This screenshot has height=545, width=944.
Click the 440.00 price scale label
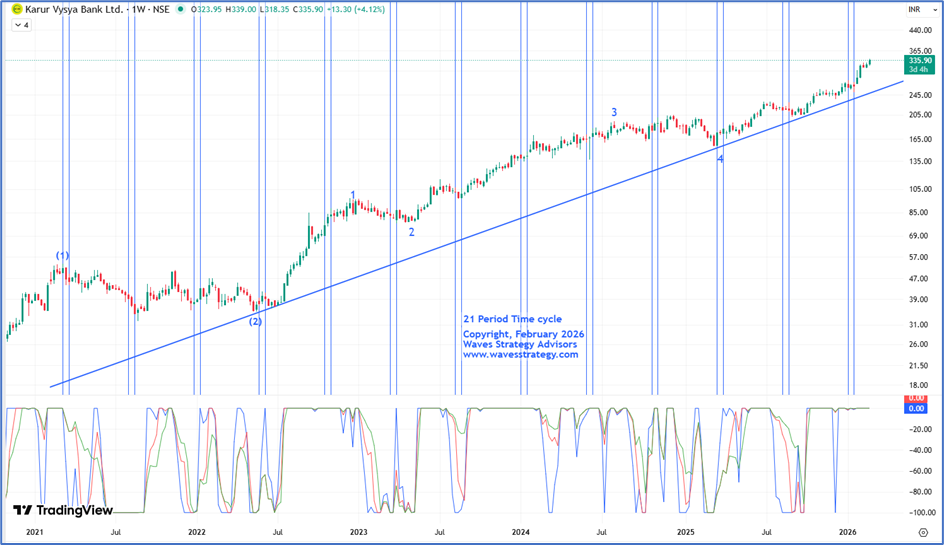coord(921,31)
